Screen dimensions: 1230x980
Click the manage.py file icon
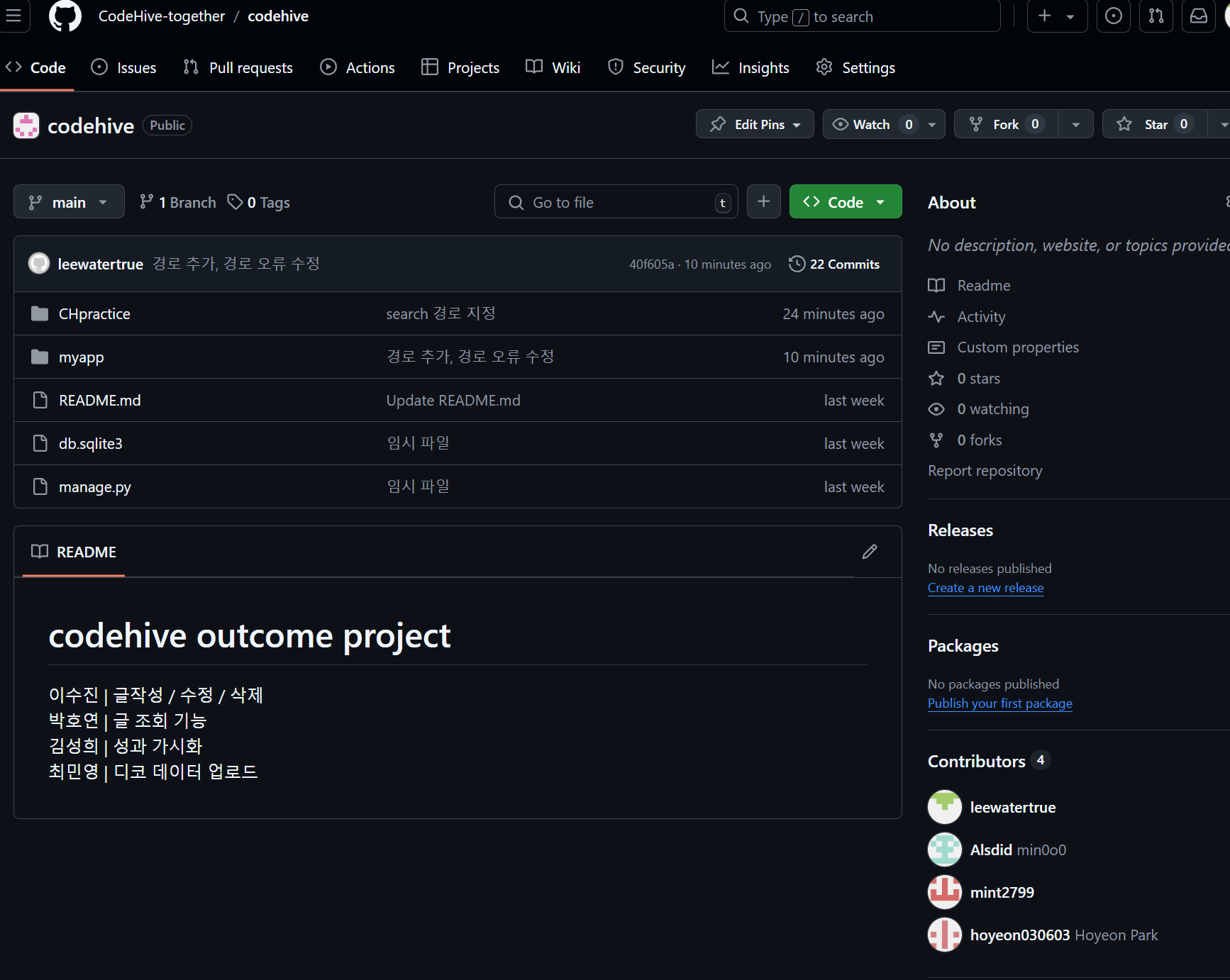click(40, 486)
